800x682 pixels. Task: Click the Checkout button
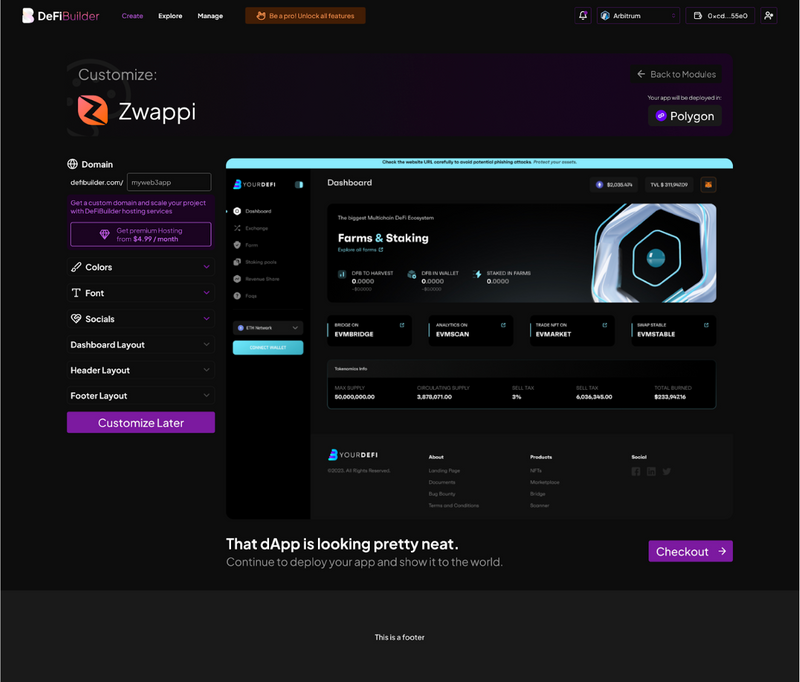click(690, 551)
